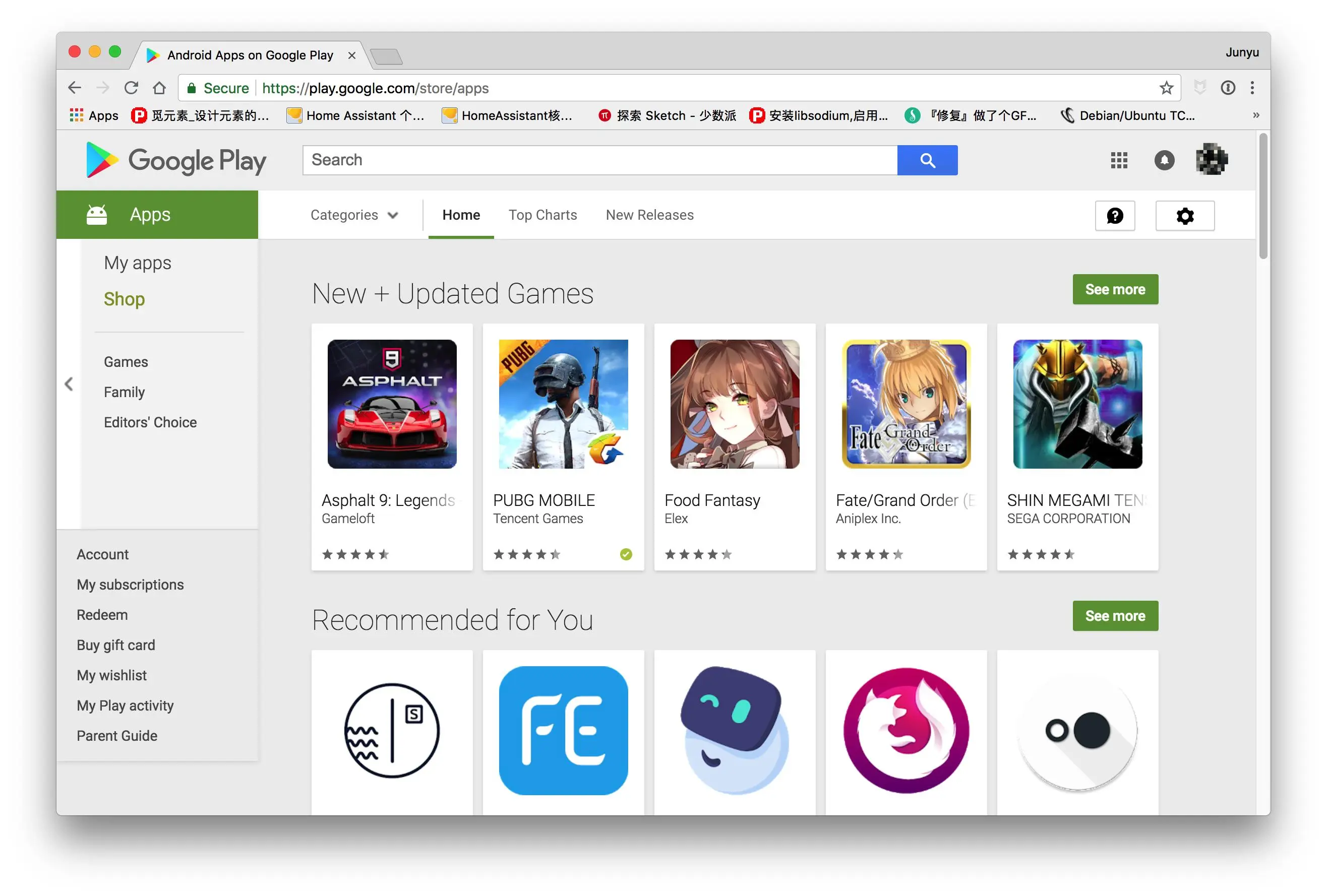
Task: Open the Categories dropdown menu
Action: click(x=354, y=215)
